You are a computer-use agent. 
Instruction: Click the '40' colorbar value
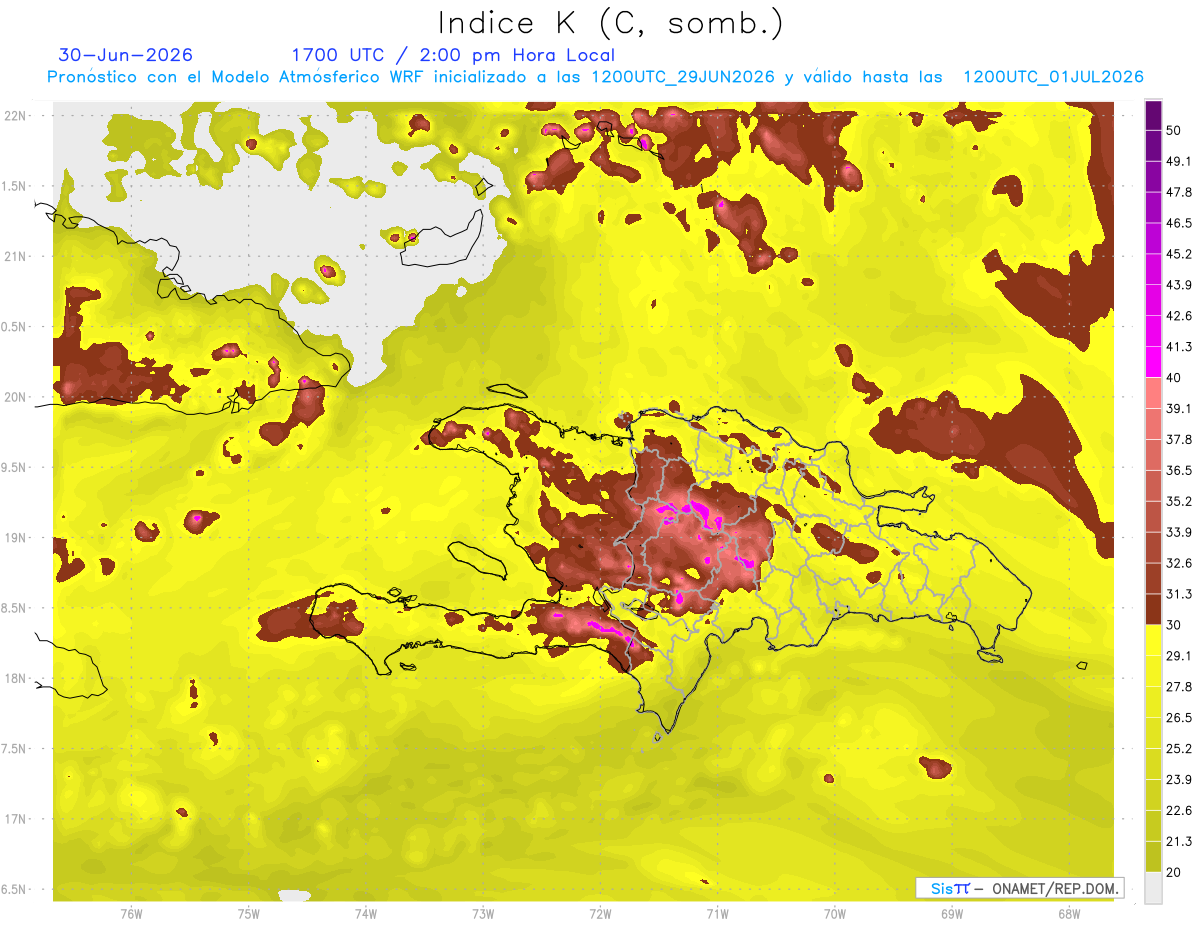pyautogui.click(x=1173, y=378)
